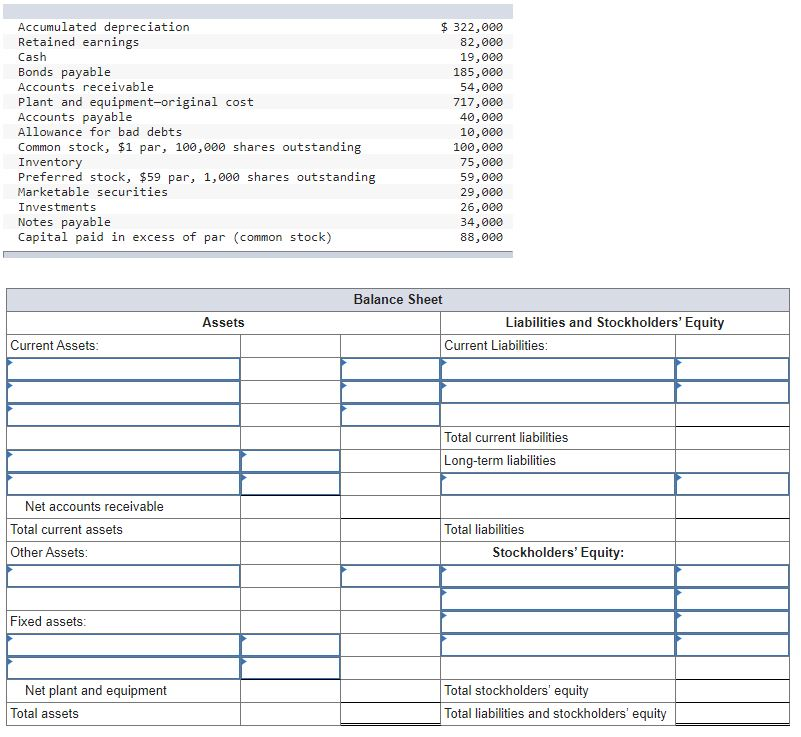The image size is (801, 737).
Task: Open the first account dropdown under Stockholders' Equity
Action: 558,576
